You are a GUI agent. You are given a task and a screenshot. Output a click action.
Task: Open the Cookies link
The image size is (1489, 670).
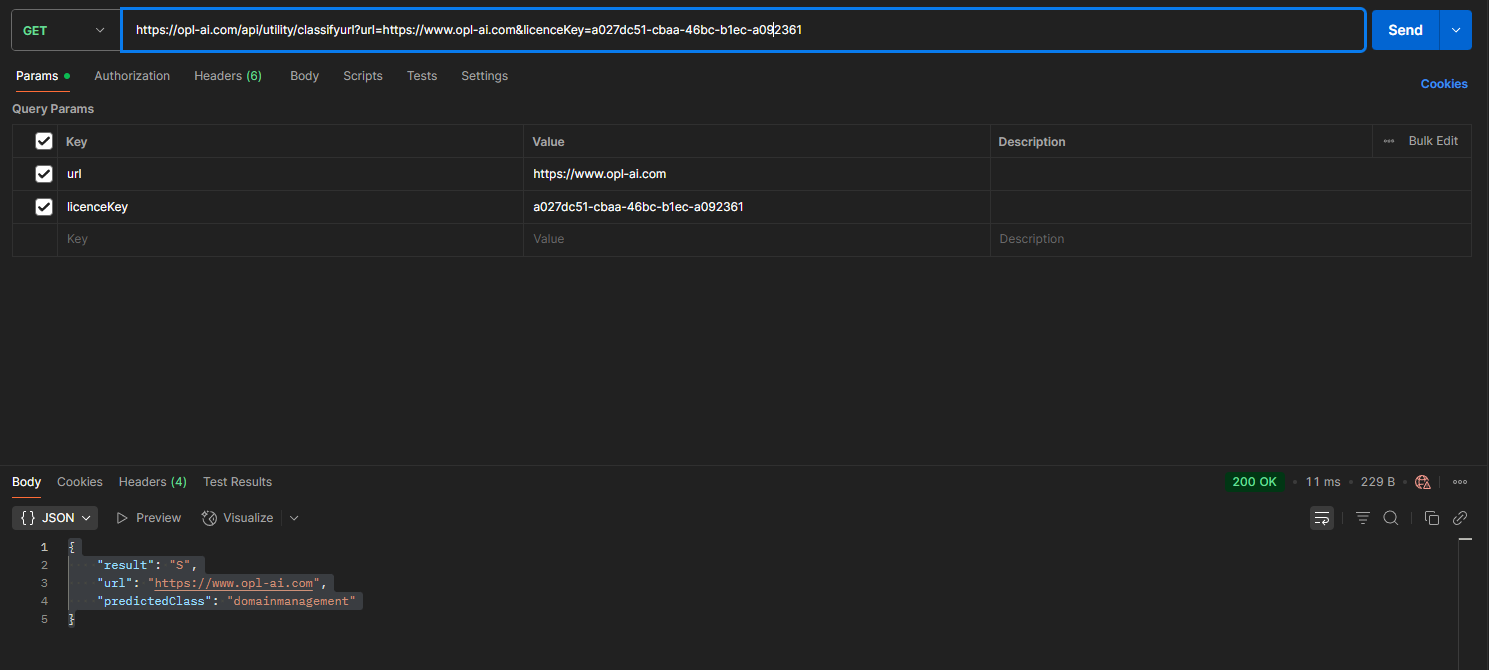tap(1444, 84)
